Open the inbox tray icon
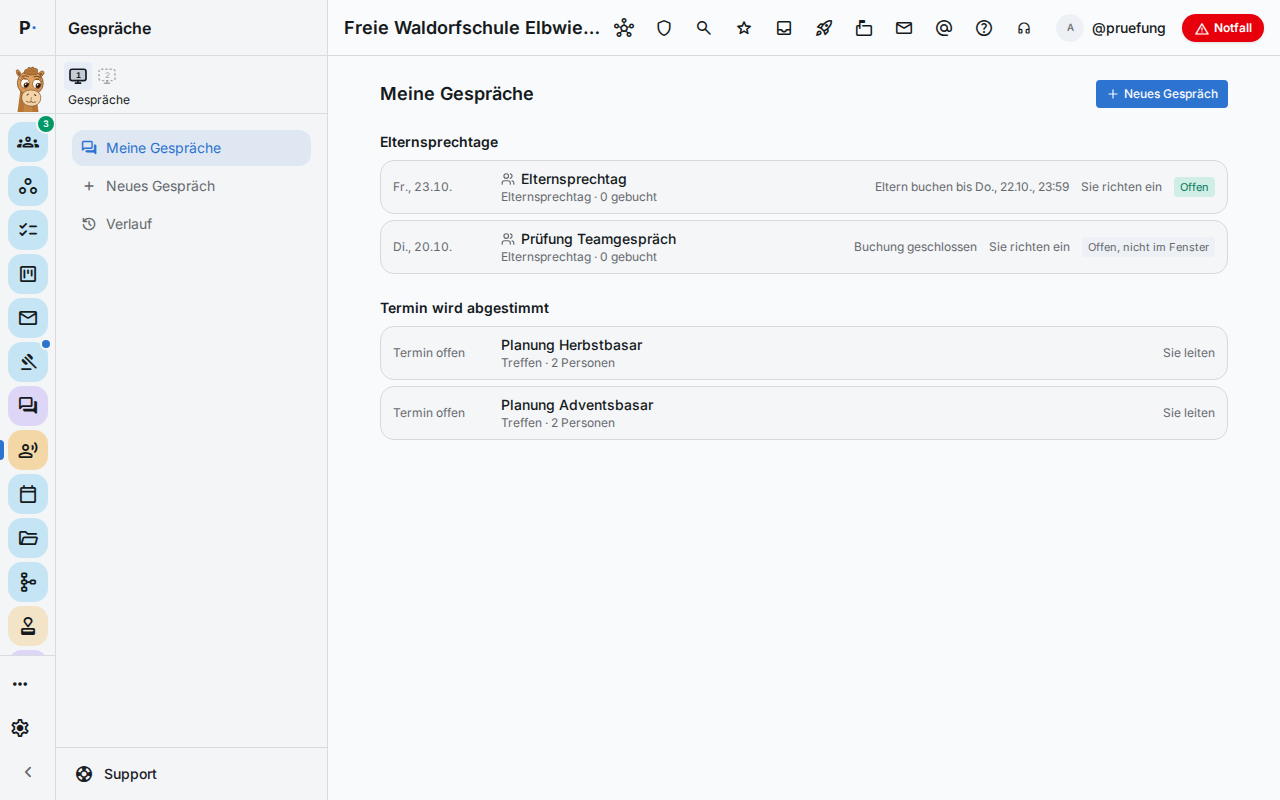This screenshot has width=1280, height=800. (x=784, y=28)
